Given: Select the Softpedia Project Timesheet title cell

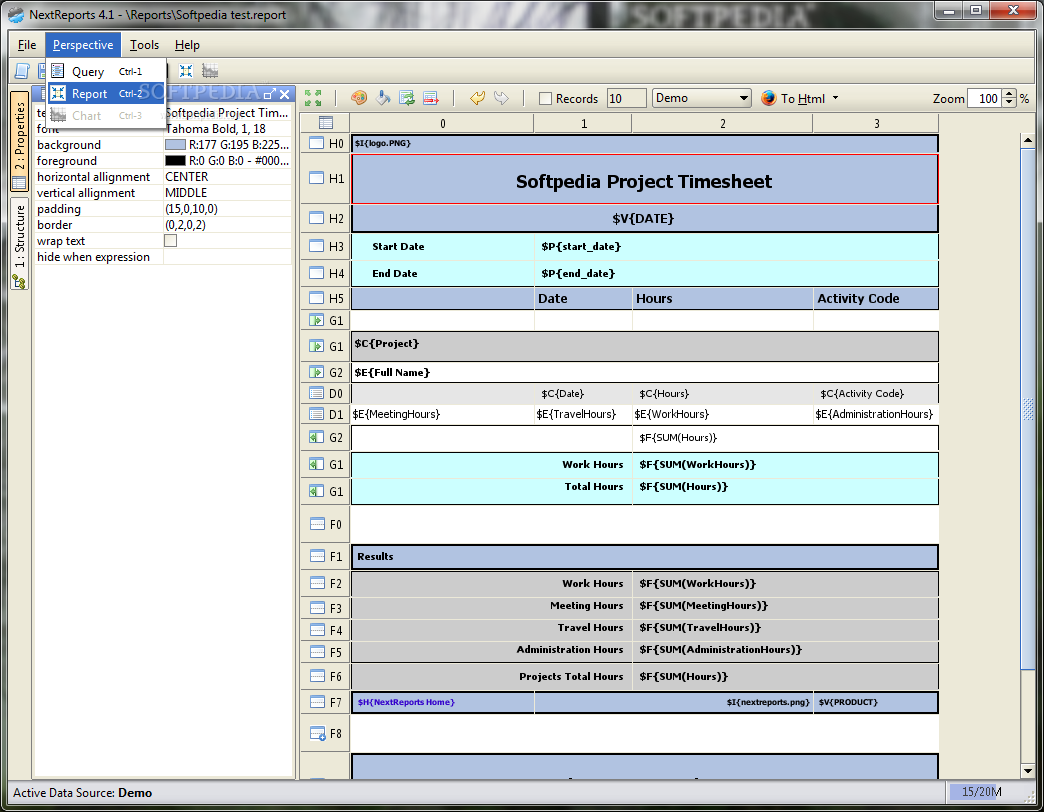Looking at the screenshot, I should coord(645,180).
